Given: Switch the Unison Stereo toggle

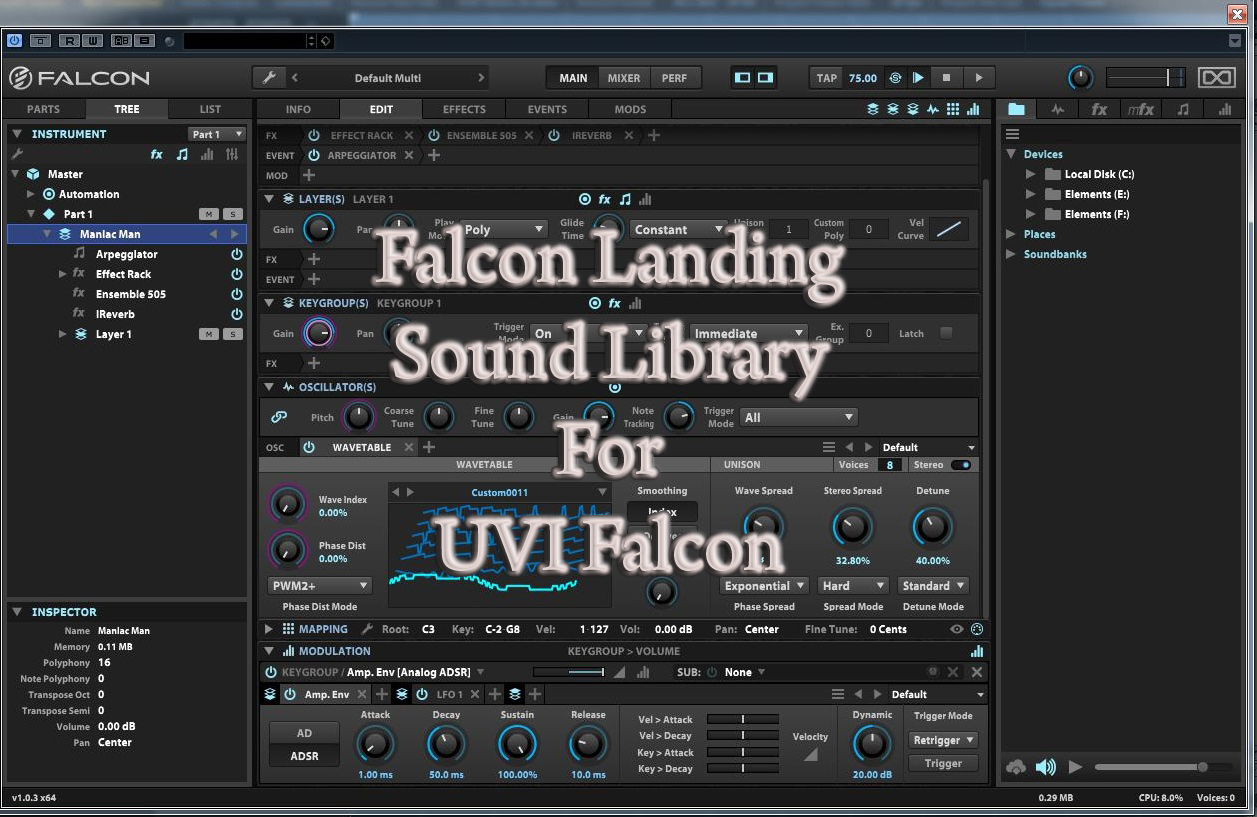Looking at the screenshot, I should coord(961,465).
